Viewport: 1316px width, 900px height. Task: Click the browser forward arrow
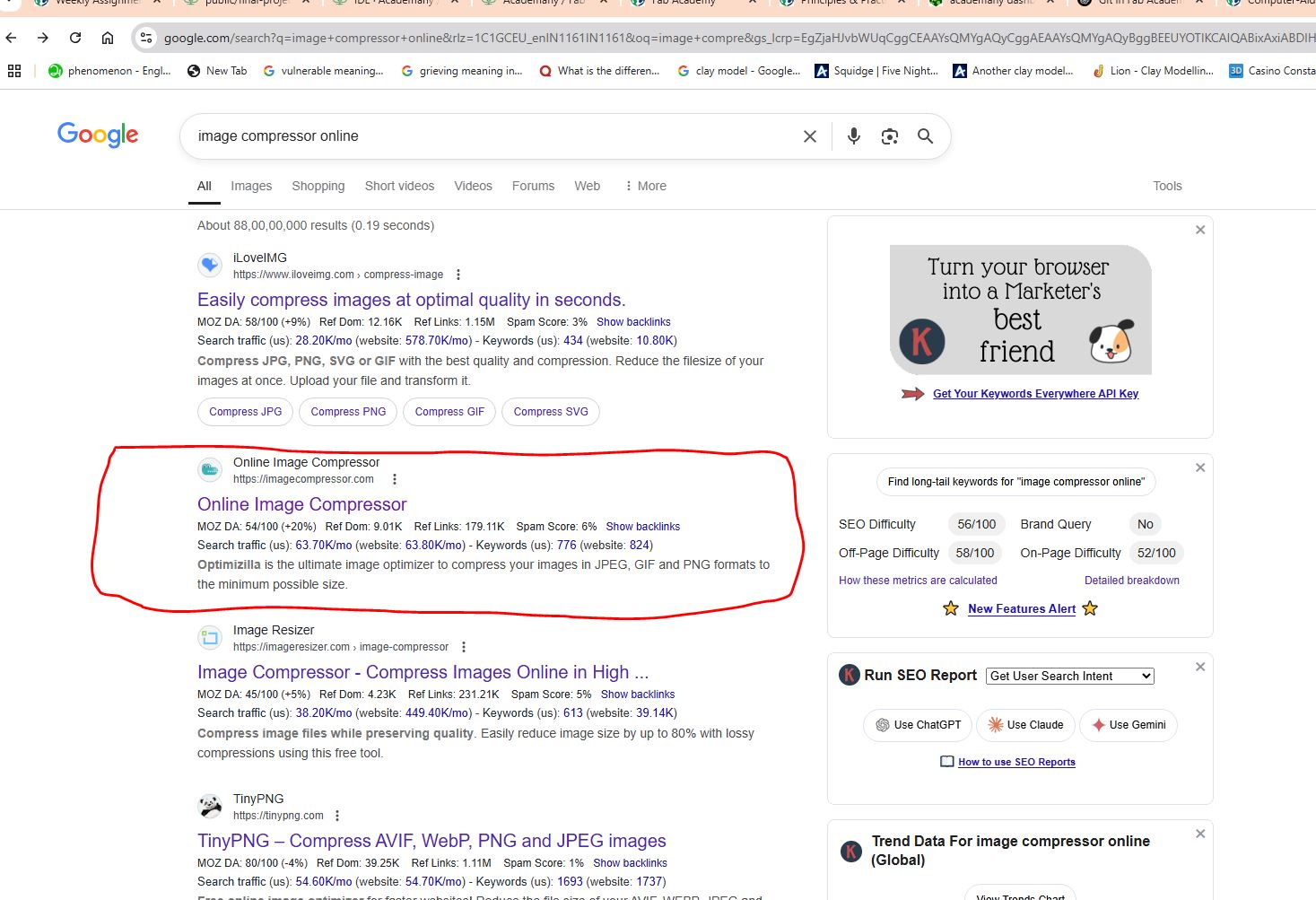43,38
